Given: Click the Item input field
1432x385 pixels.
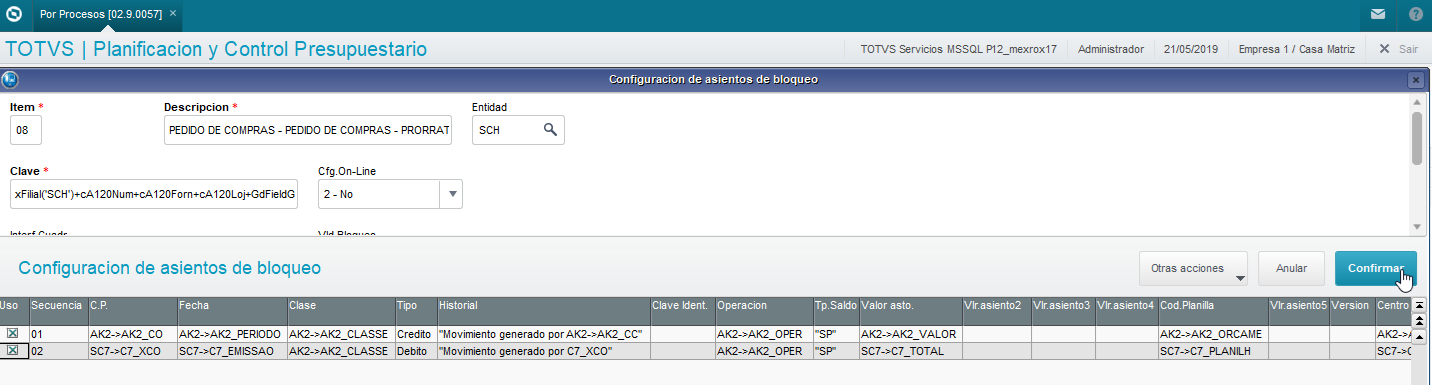Looking at the screenshot, I should click(x=26, y=130).
